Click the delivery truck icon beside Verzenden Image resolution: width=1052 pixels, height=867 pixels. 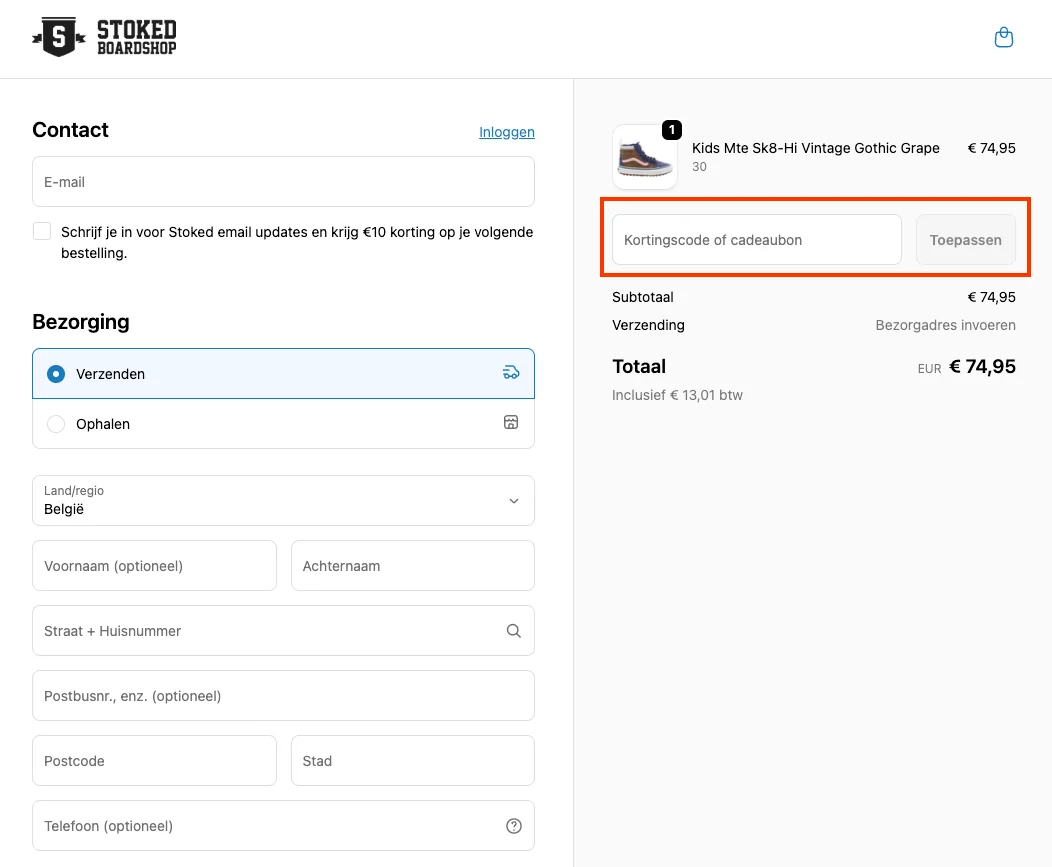[x=511, y=373]
